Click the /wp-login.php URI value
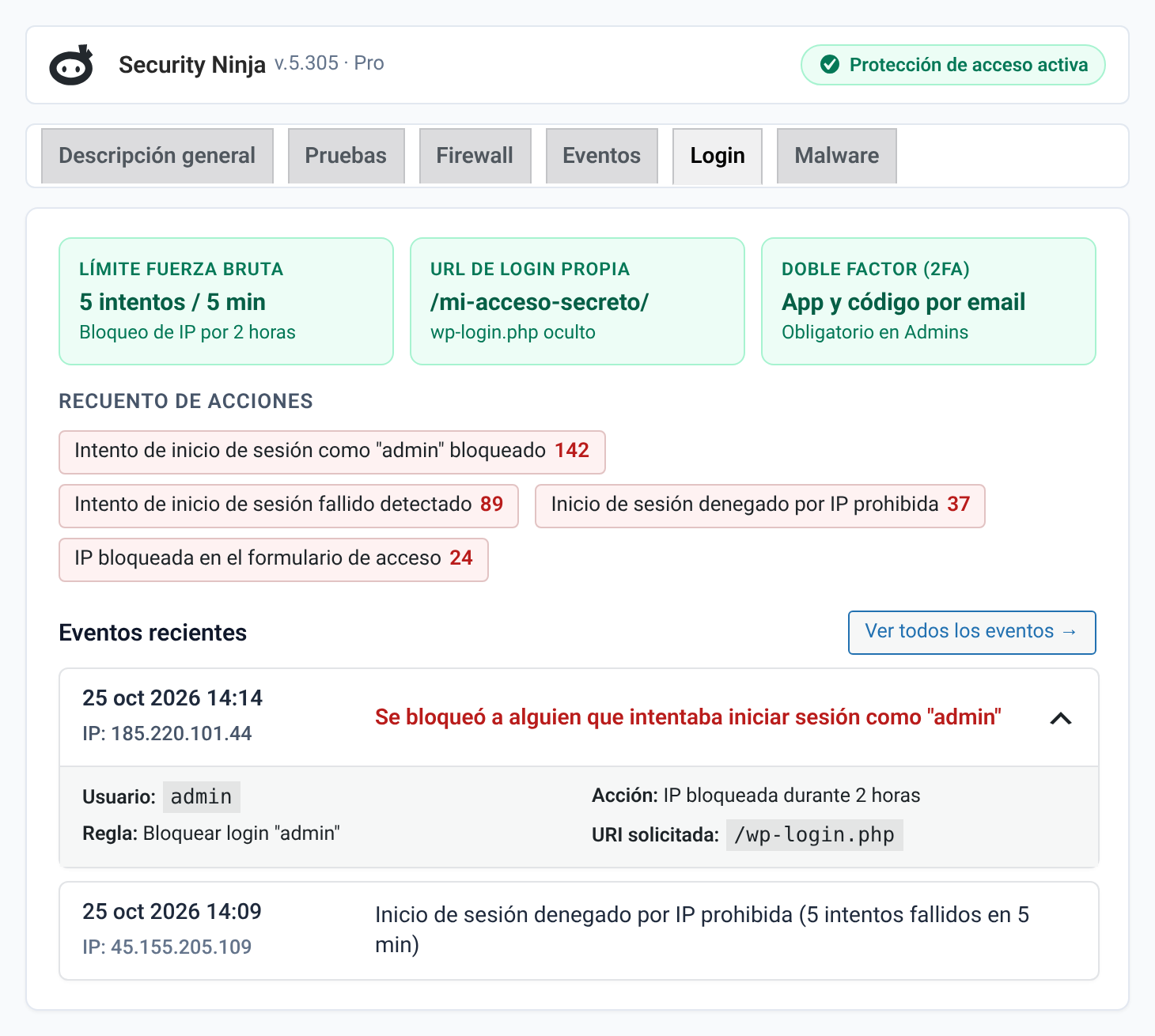The height and width of the screenshot is (1036, 1155). (x=815, y=834)
